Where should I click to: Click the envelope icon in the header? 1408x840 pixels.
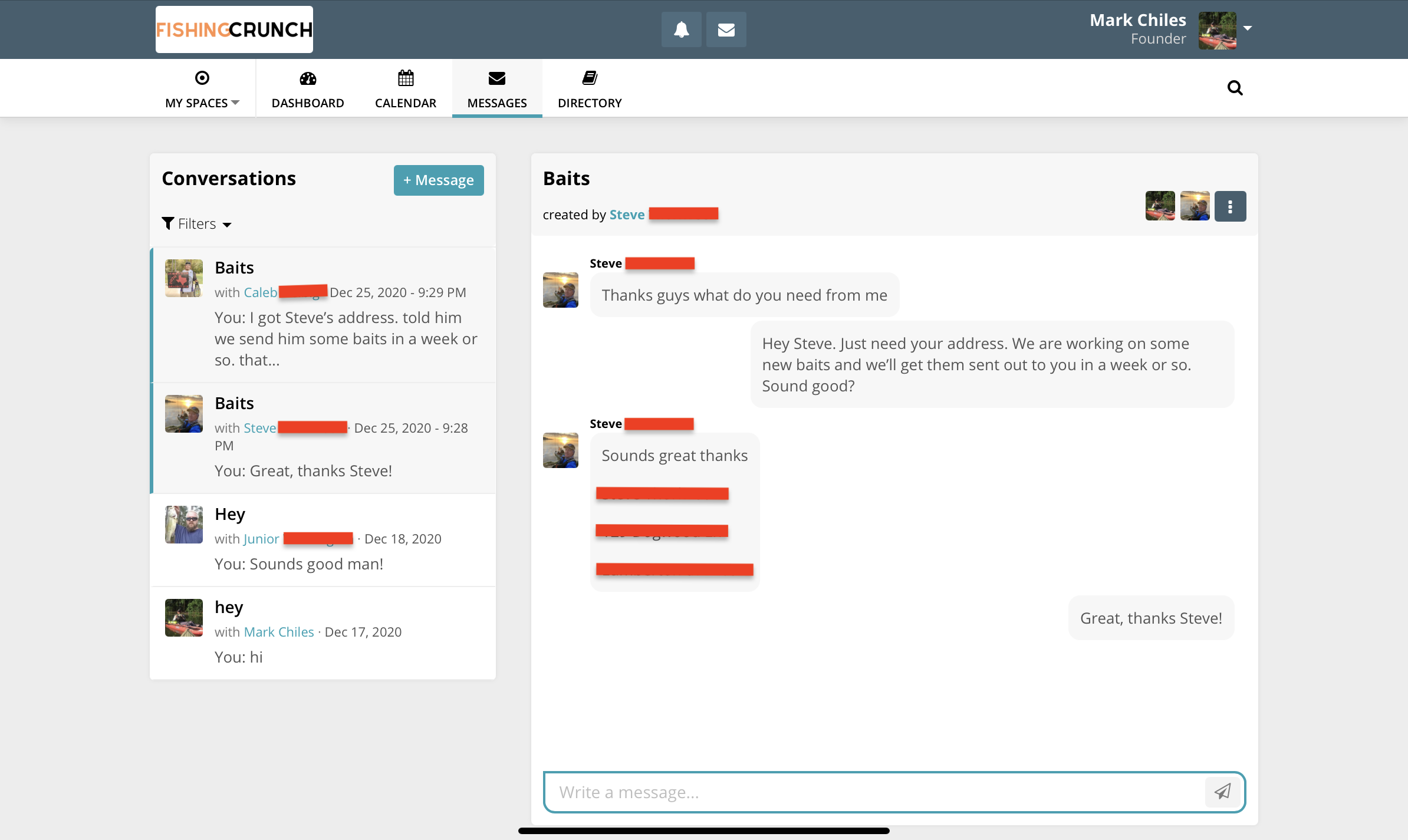click(726, 29)
